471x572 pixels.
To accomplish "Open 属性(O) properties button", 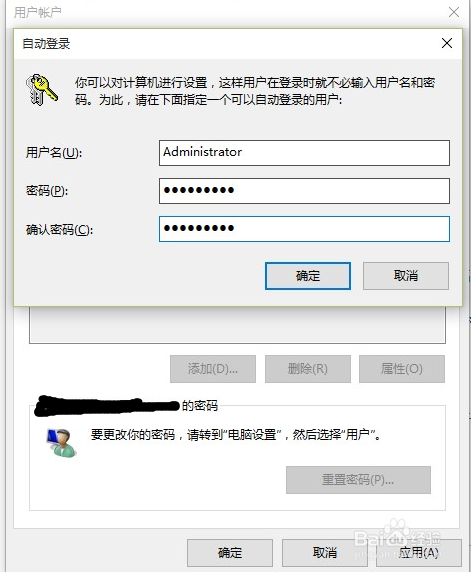I will (402, 369).
